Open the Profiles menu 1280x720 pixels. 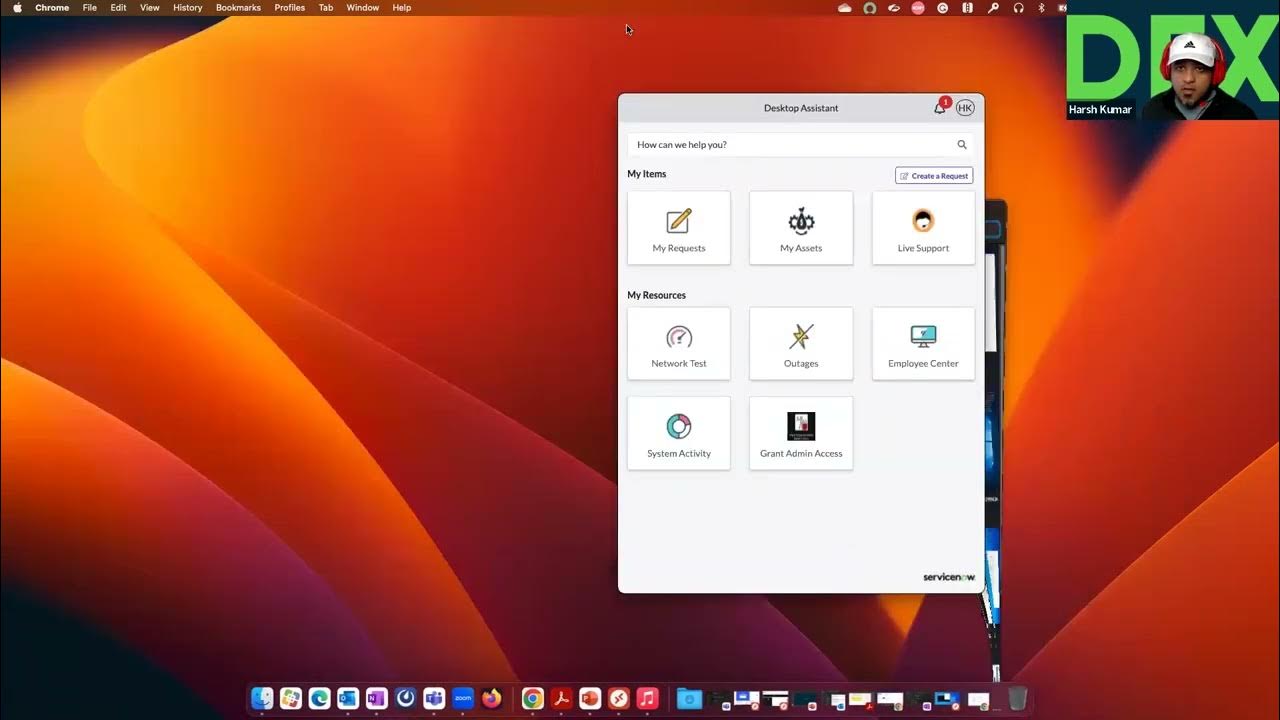click(290, 7)
